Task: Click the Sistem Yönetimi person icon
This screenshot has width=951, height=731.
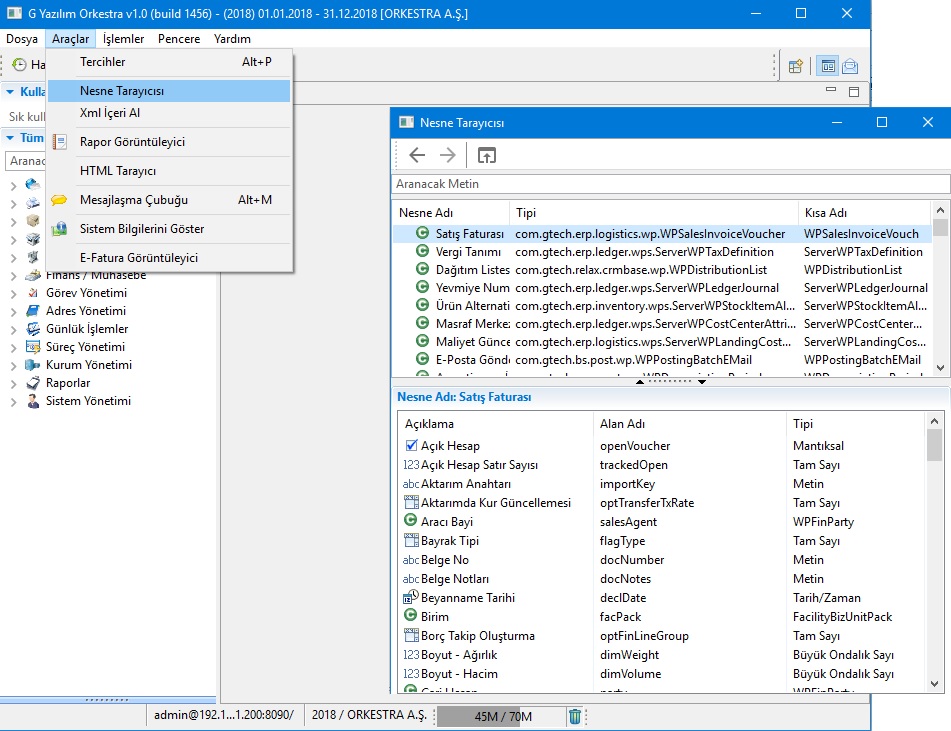Action: 33,401
